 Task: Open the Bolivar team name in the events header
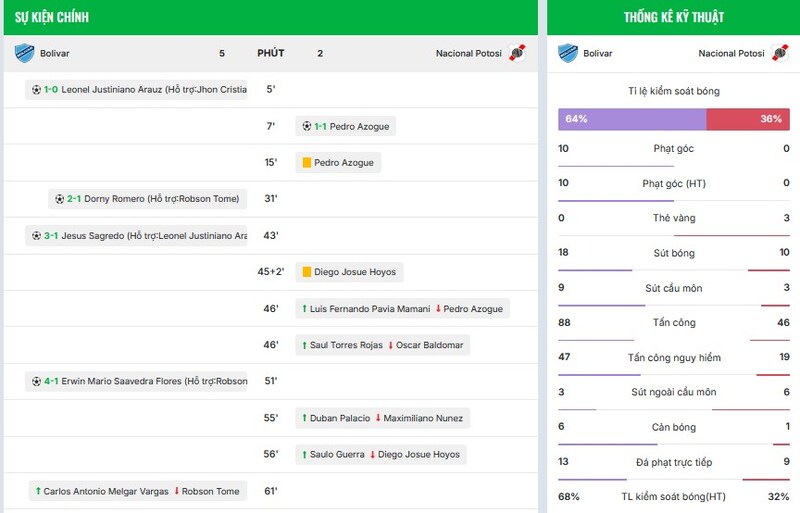55,53
